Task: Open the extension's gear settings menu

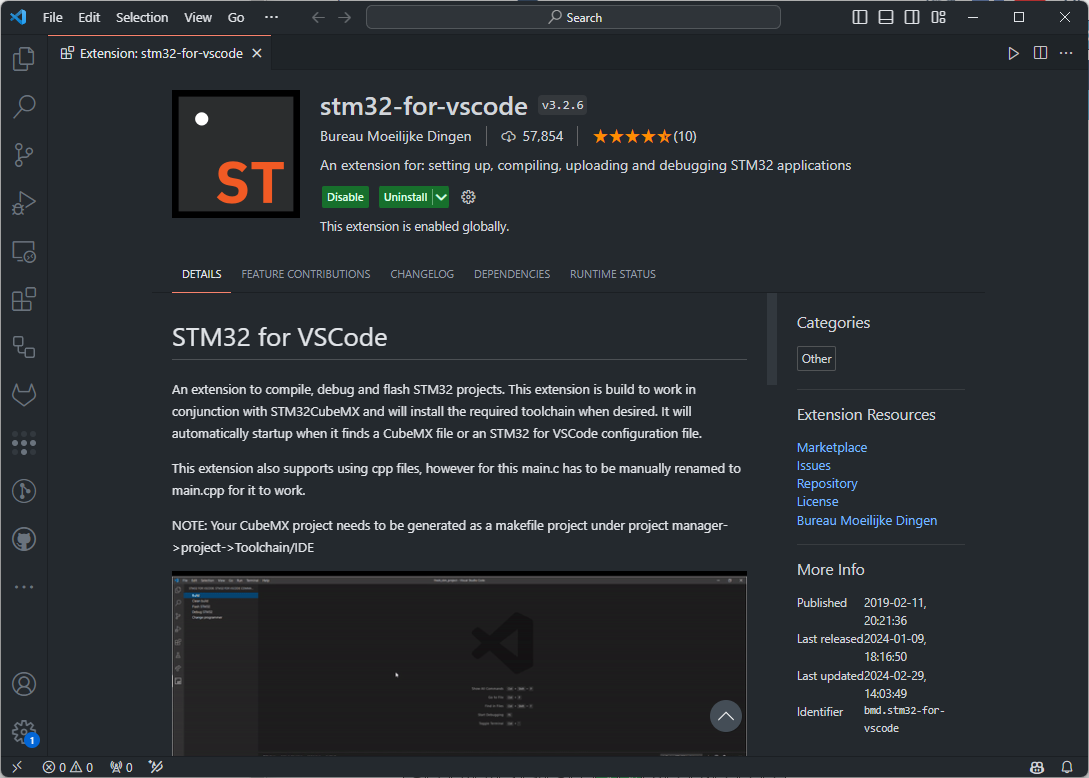Action: click(468, 197)
